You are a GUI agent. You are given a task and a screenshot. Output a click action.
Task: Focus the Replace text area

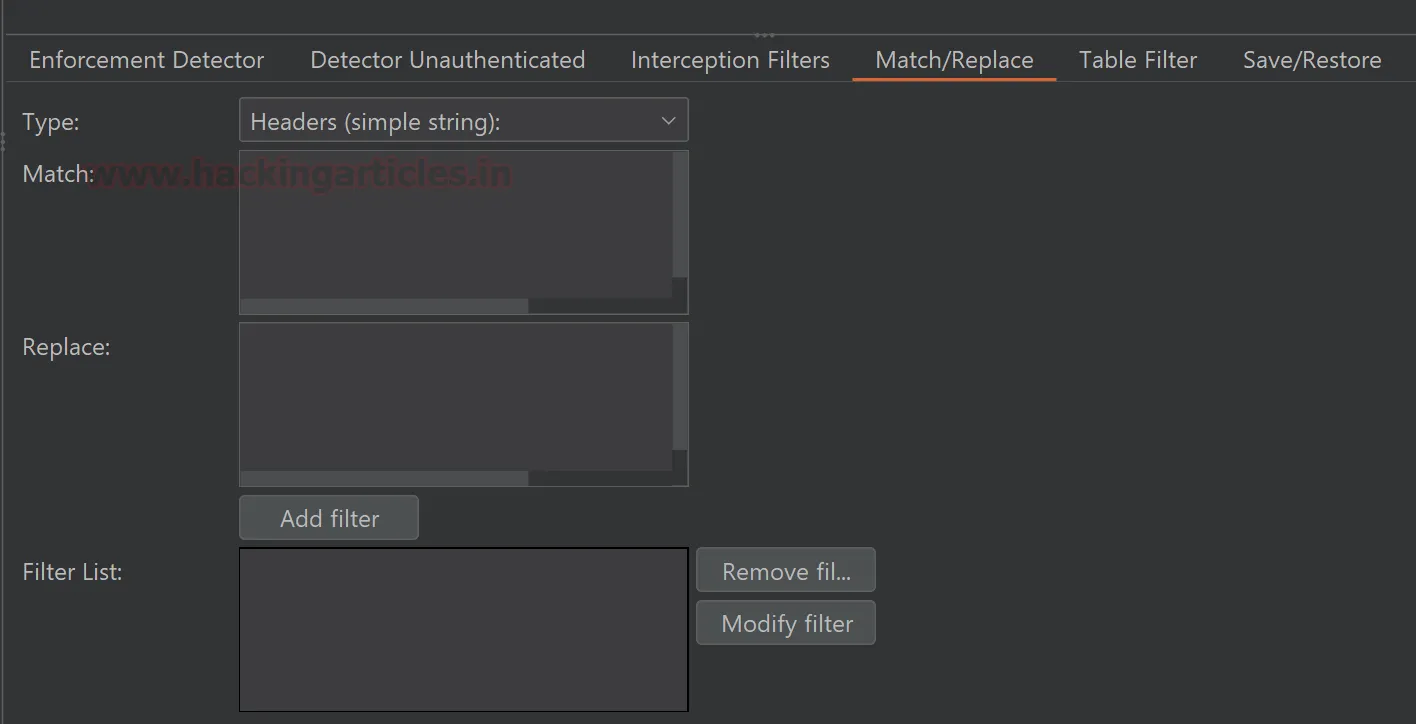coord(455,397)
